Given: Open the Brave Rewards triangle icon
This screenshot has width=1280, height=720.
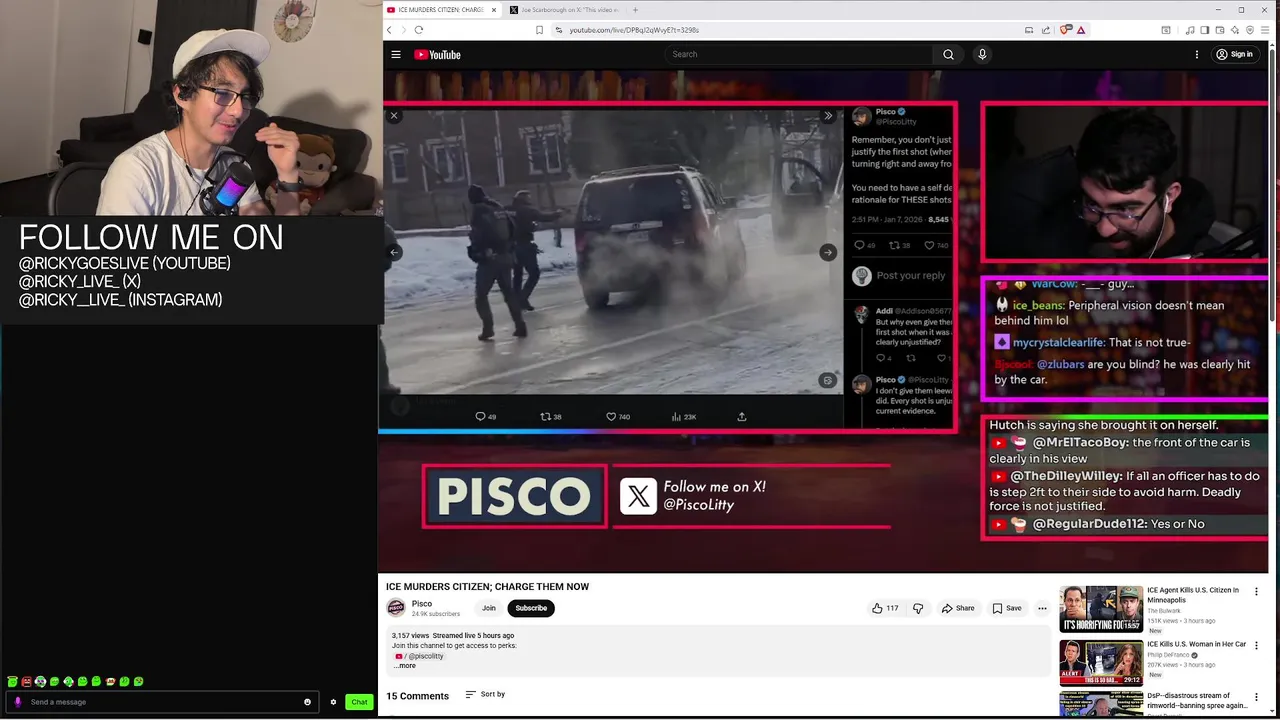Looking at the screenshot, I should [1081, 30].
